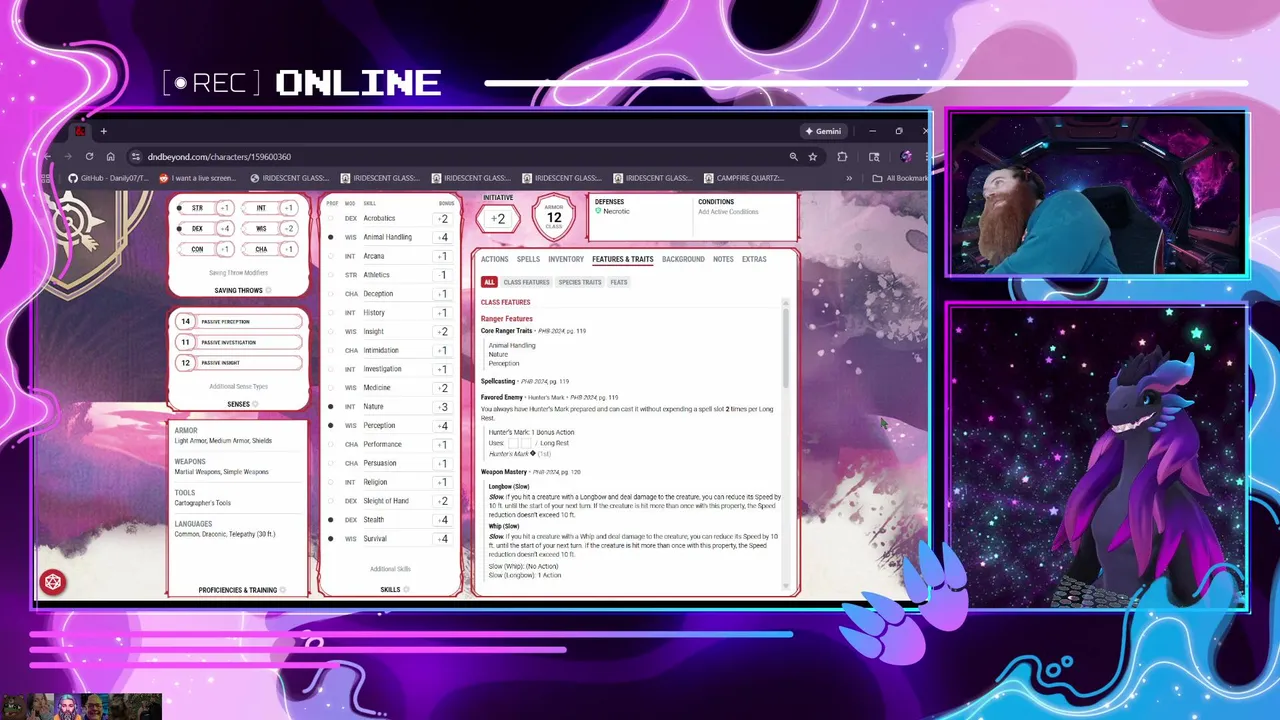The width and height of the screenshot is (1280, 720).
Task: Click the Passive Perception 14 row
Action: click(238, 321)
